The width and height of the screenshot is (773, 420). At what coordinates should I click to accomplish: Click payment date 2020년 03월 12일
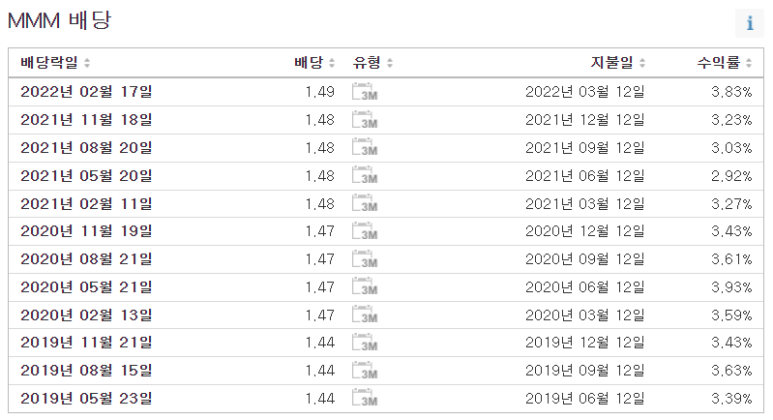(585, 315)
